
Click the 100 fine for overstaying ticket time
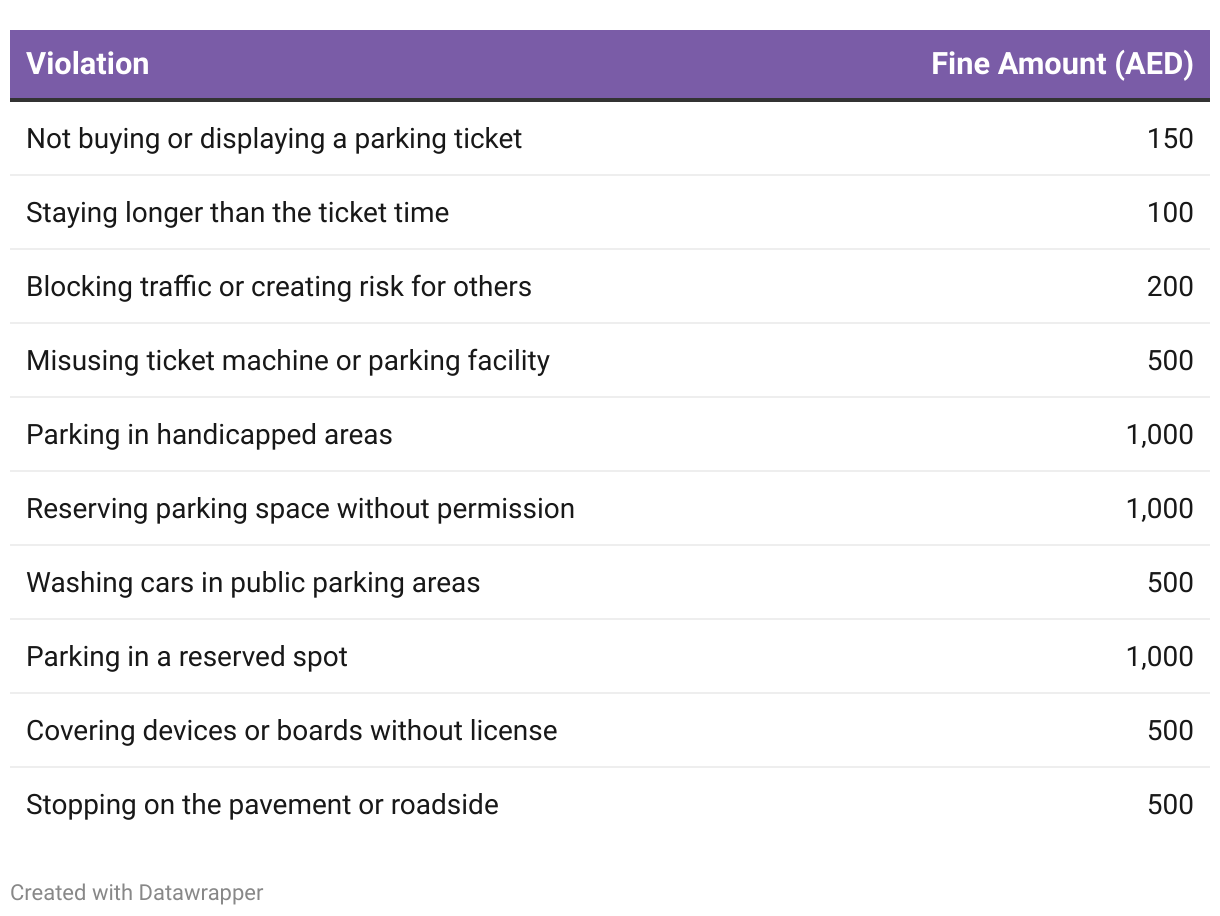click(x=1170, y=212)
